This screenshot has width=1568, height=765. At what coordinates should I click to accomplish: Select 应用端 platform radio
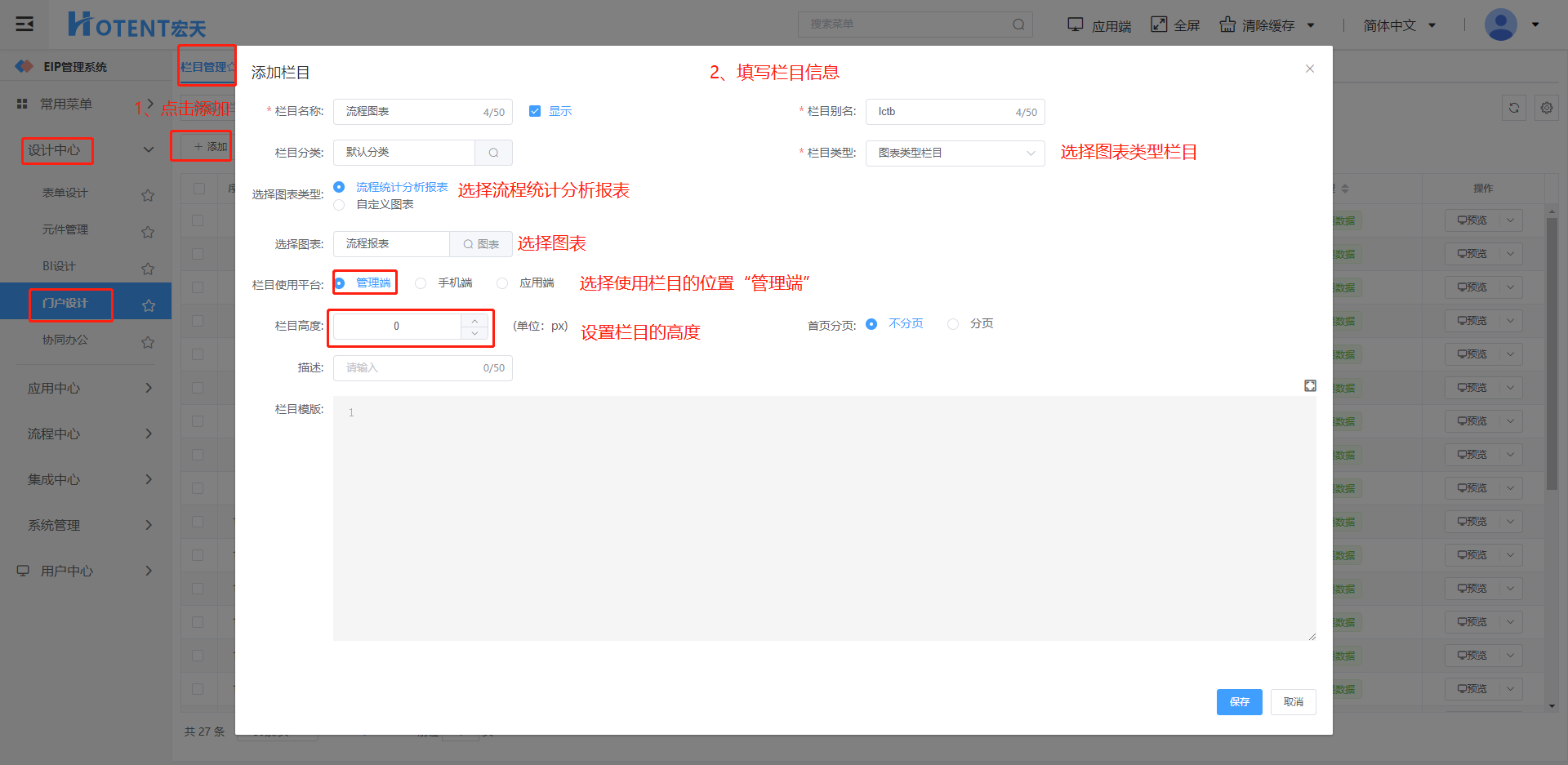(x=502, y=283)
